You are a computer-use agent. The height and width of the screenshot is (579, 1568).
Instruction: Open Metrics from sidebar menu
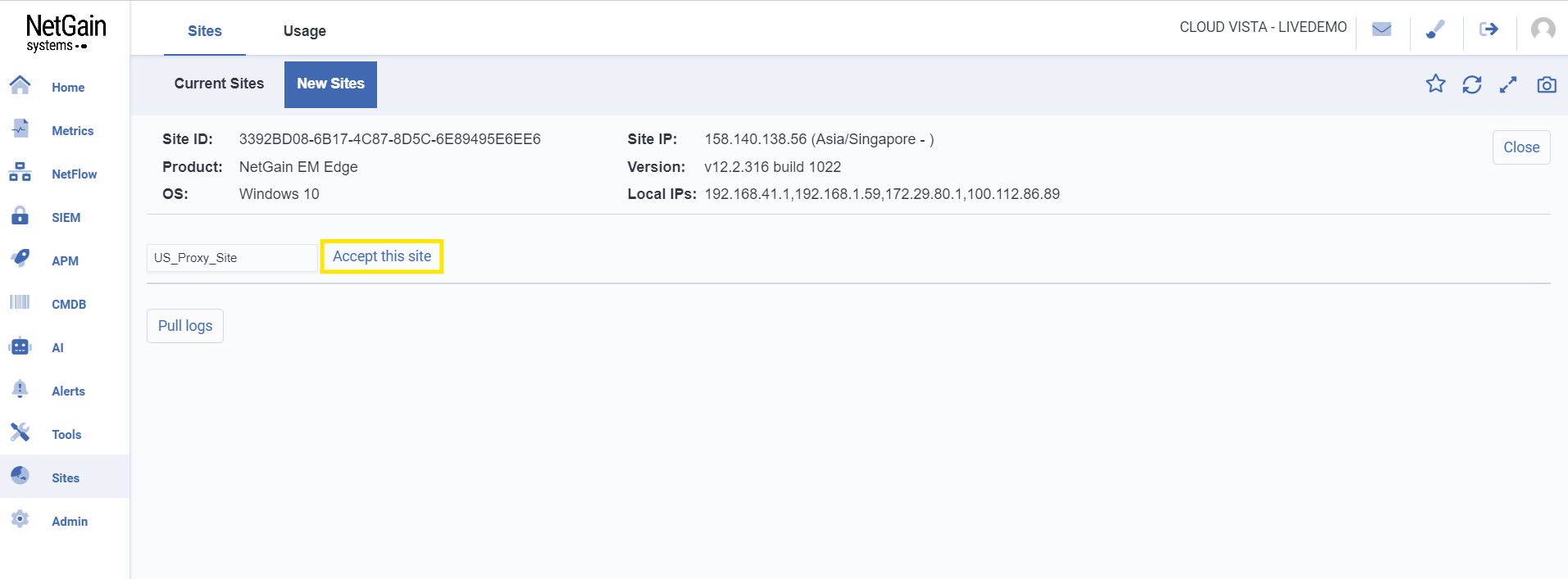point(72,131)
